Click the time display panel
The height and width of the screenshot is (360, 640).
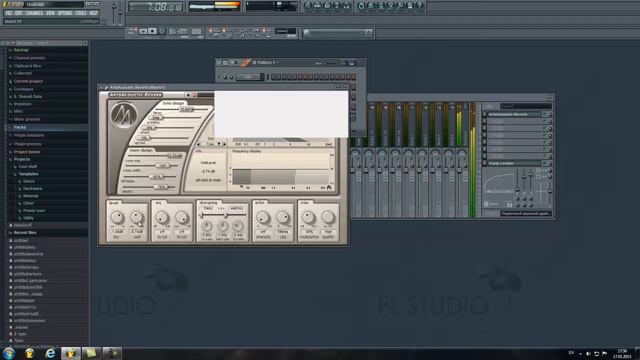(x=155, y=7)
